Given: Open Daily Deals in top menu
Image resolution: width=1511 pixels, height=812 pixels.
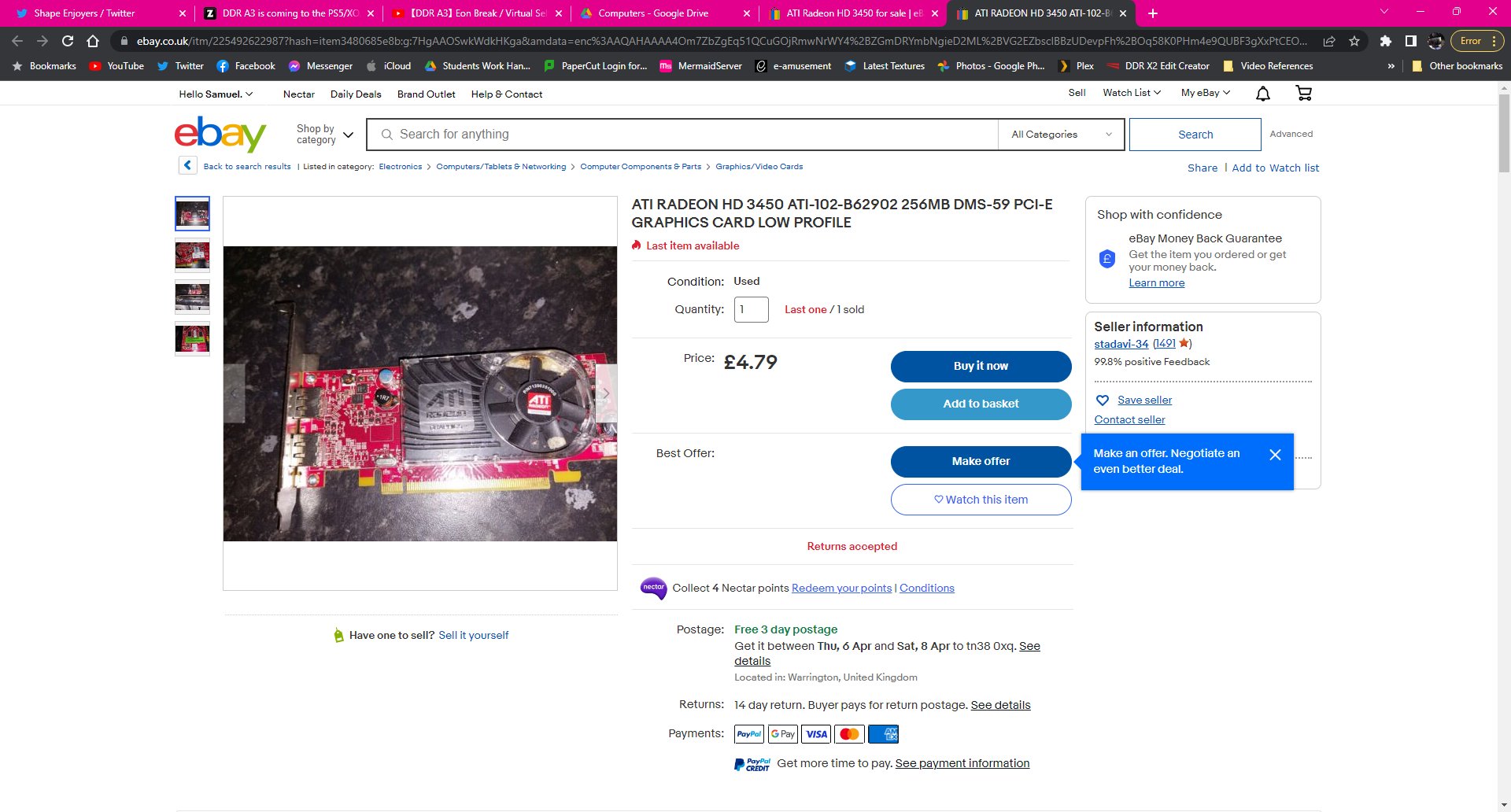Looking at the screenshot, I should click(x=356, y=94).
